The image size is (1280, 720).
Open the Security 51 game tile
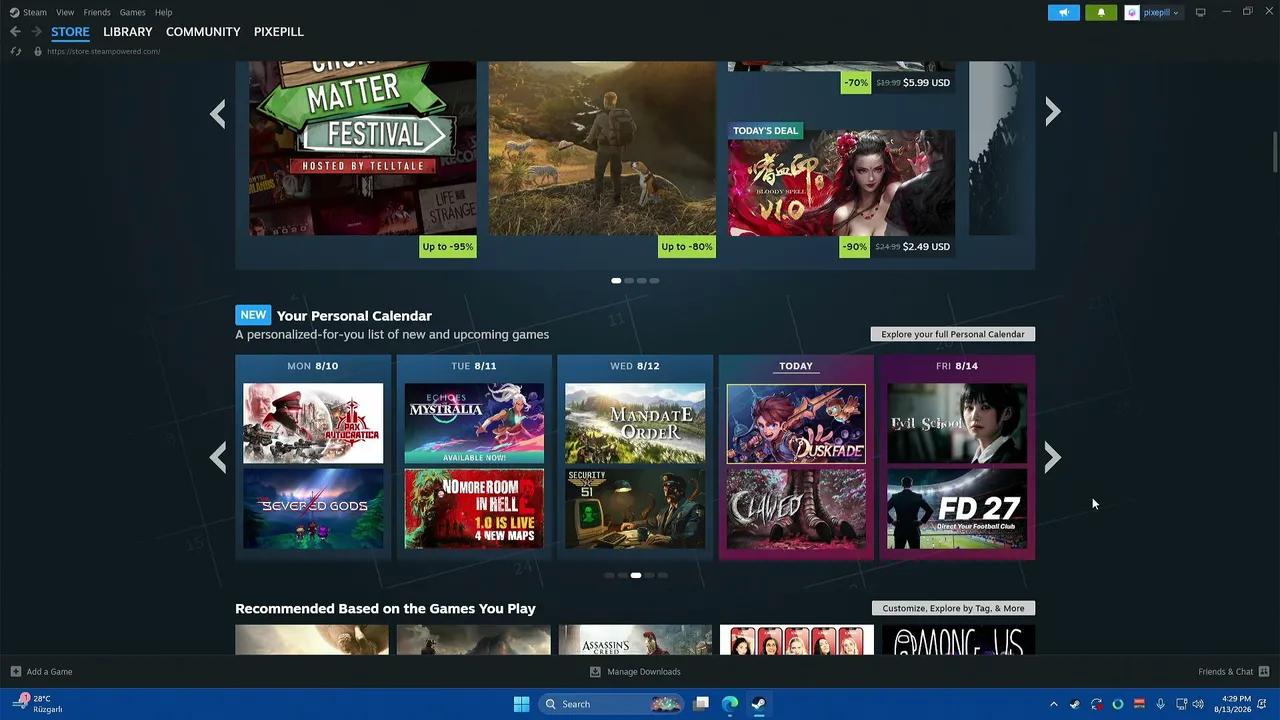click(635, 509)
